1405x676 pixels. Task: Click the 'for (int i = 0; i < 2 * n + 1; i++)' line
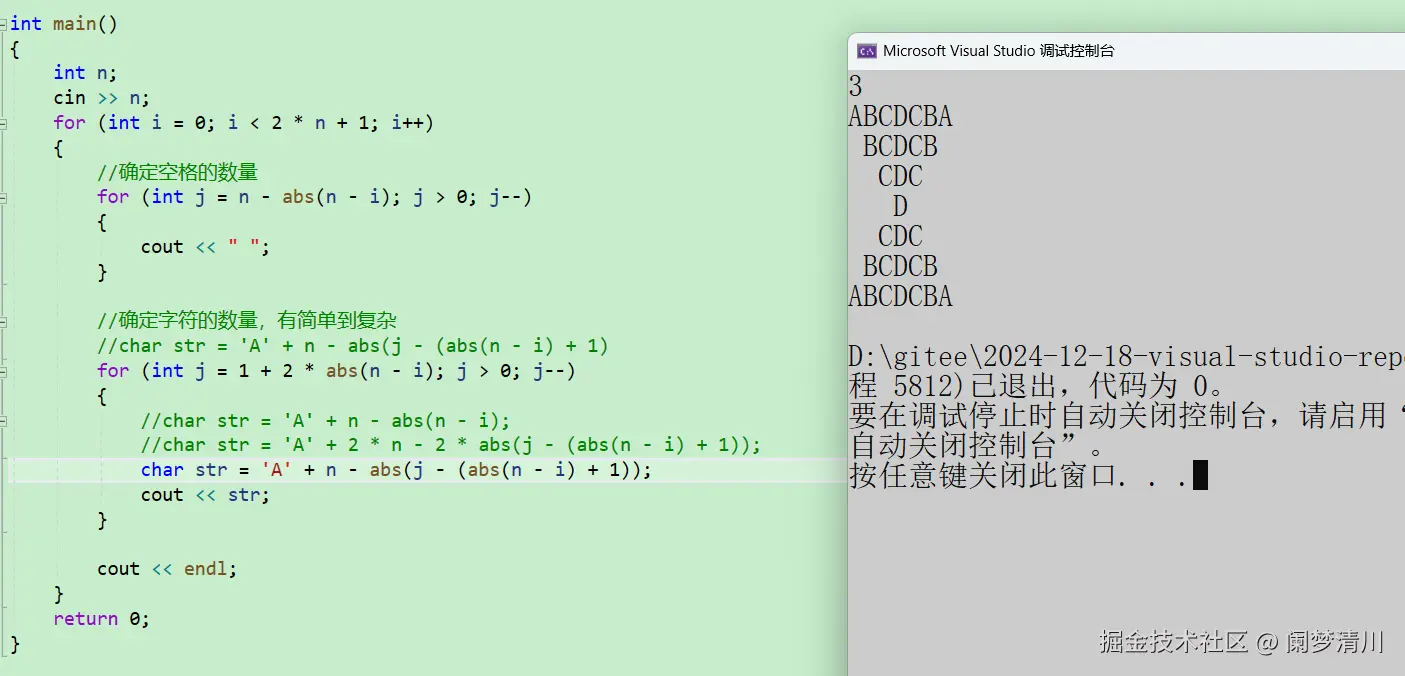pos(244,123)
